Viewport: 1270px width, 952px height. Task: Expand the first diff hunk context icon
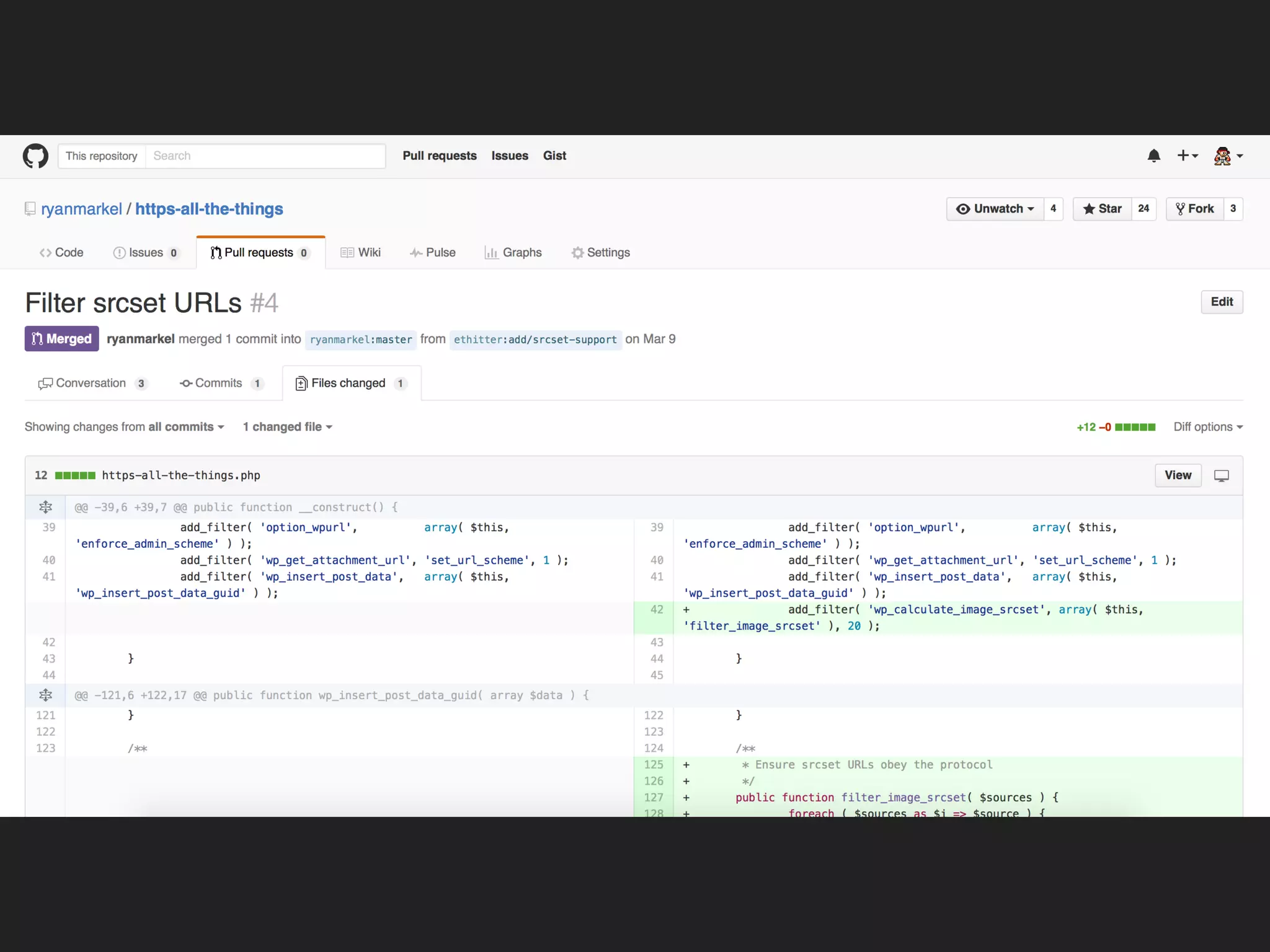coord(45,507)
